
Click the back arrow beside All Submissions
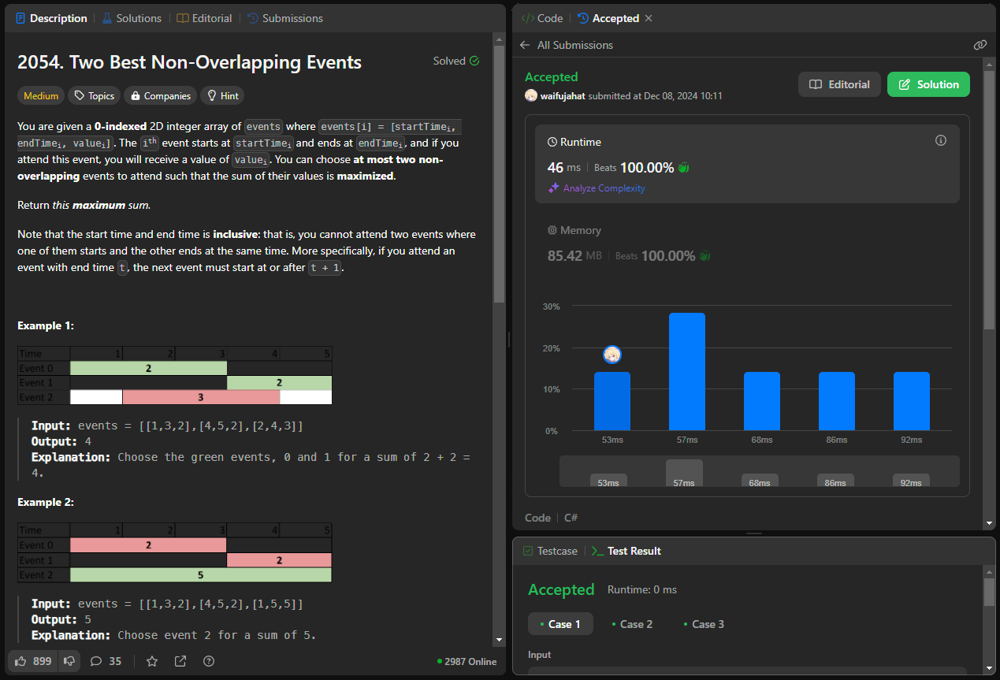[525, 45]
